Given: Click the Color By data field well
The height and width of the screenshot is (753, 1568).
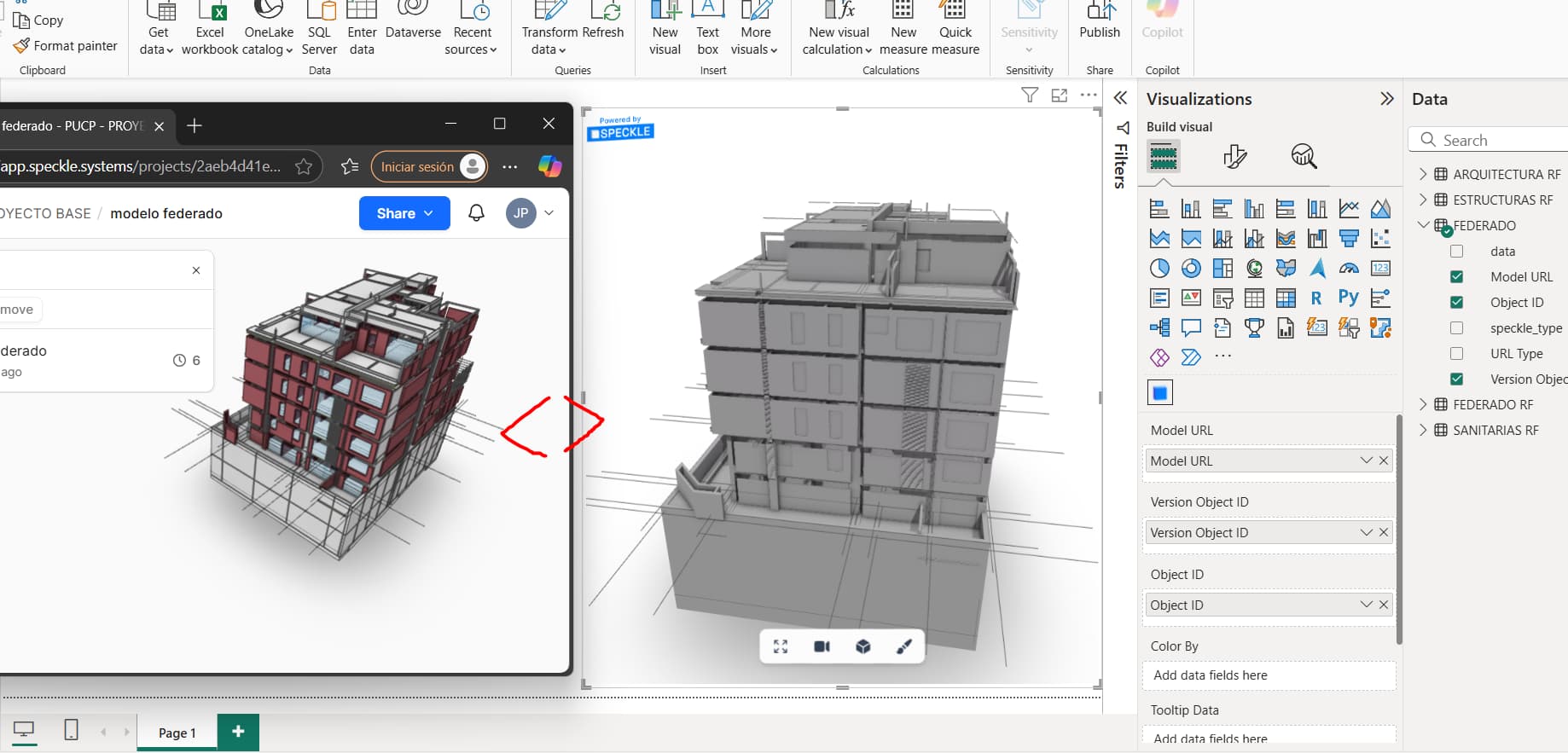Looking at the screenshot, I should [1269, 675].
